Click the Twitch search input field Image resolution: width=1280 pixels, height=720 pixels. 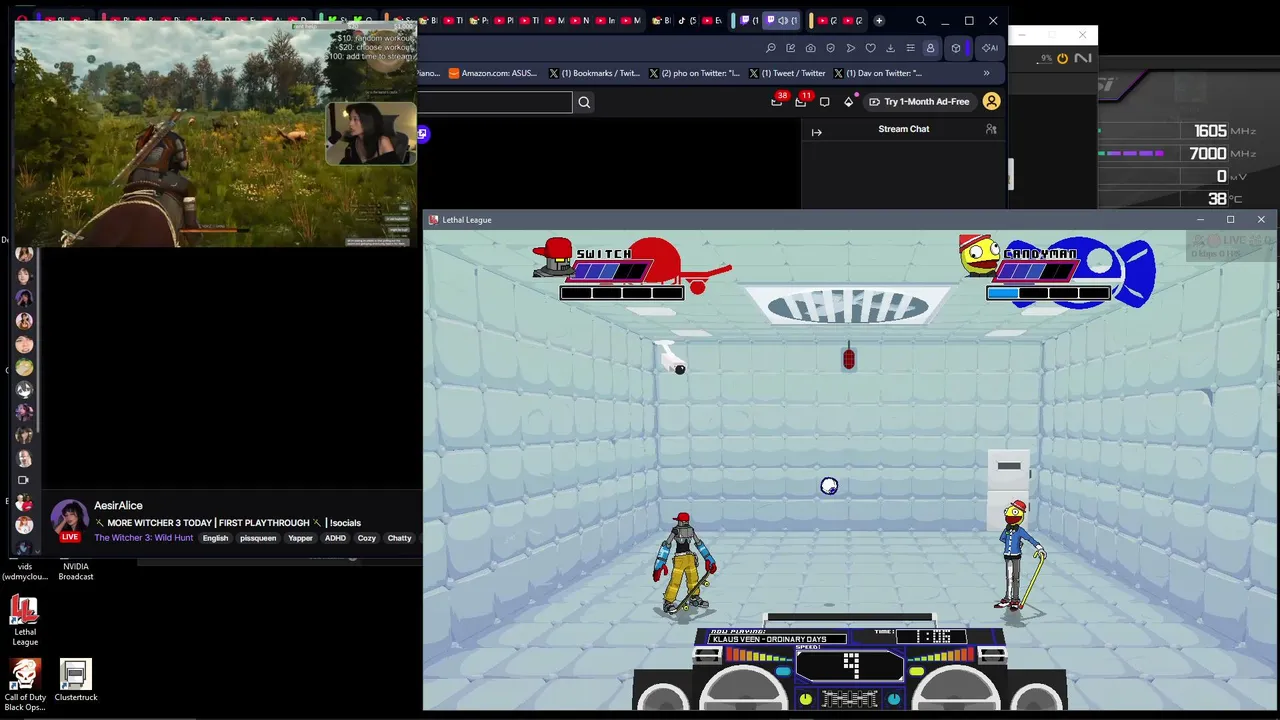pyautogui.click(x=495, y=102)
